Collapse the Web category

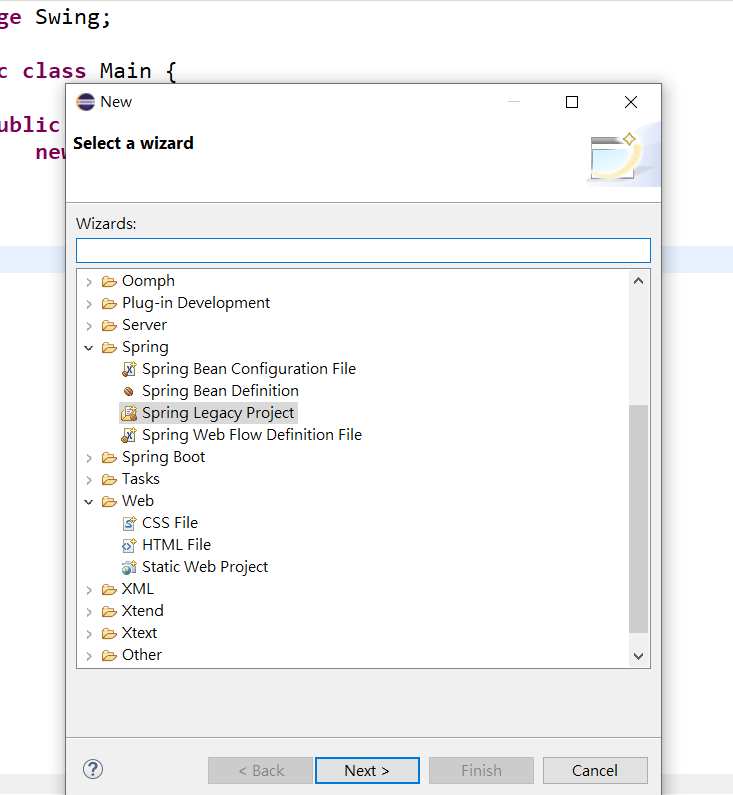[x=89, y=502]
